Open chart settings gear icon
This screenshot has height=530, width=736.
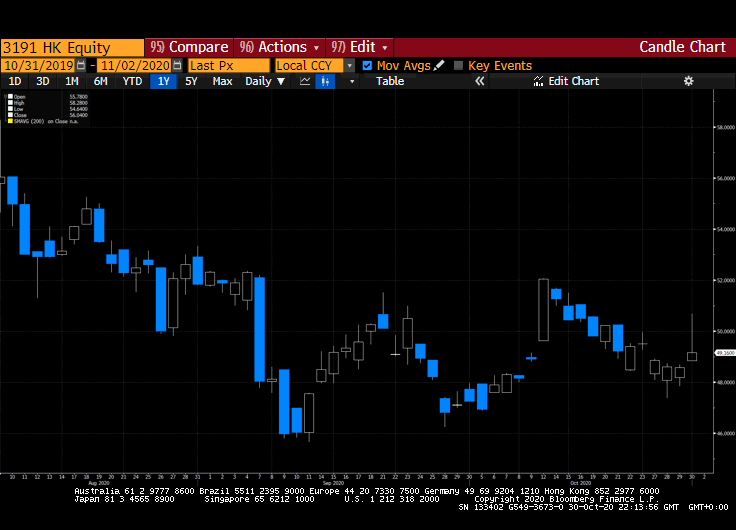coord(688,81)
